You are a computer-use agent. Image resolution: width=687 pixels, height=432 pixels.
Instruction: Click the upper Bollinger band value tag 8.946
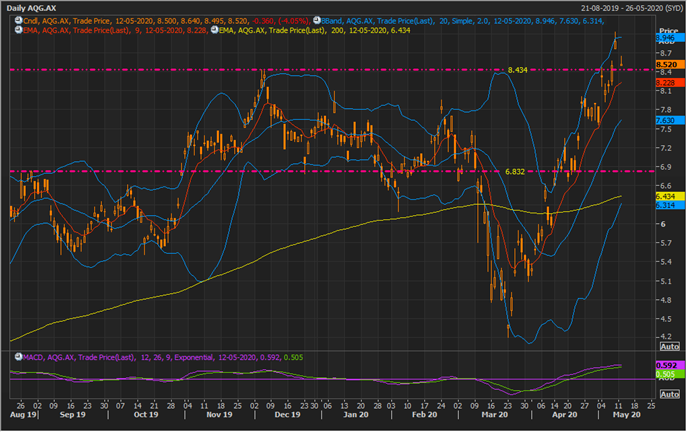point(670,38)
